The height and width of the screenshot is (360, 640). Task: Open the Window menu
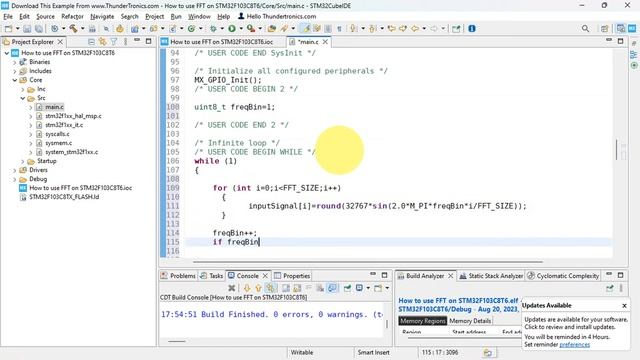point(199,16)
